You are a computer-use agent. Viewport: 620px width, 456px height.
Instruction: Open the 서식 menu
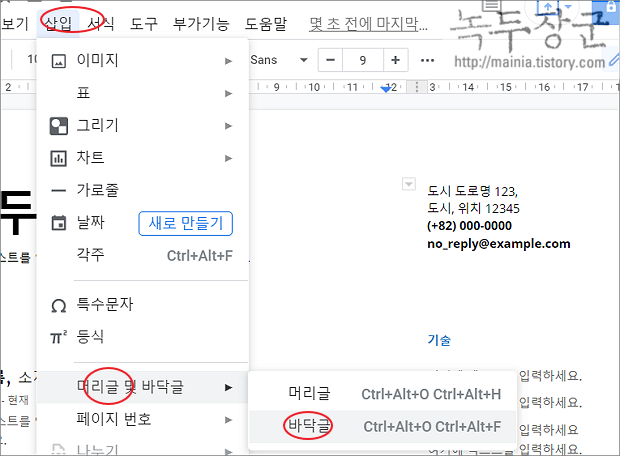[101, 24]
